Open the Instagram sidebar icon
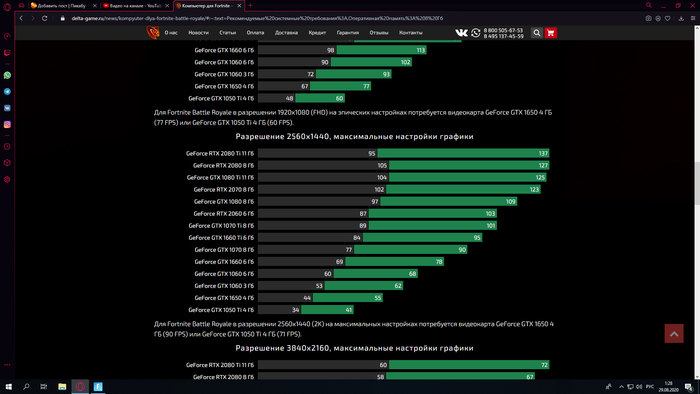Viewport: 700px width, 394px height. [7, 124]
